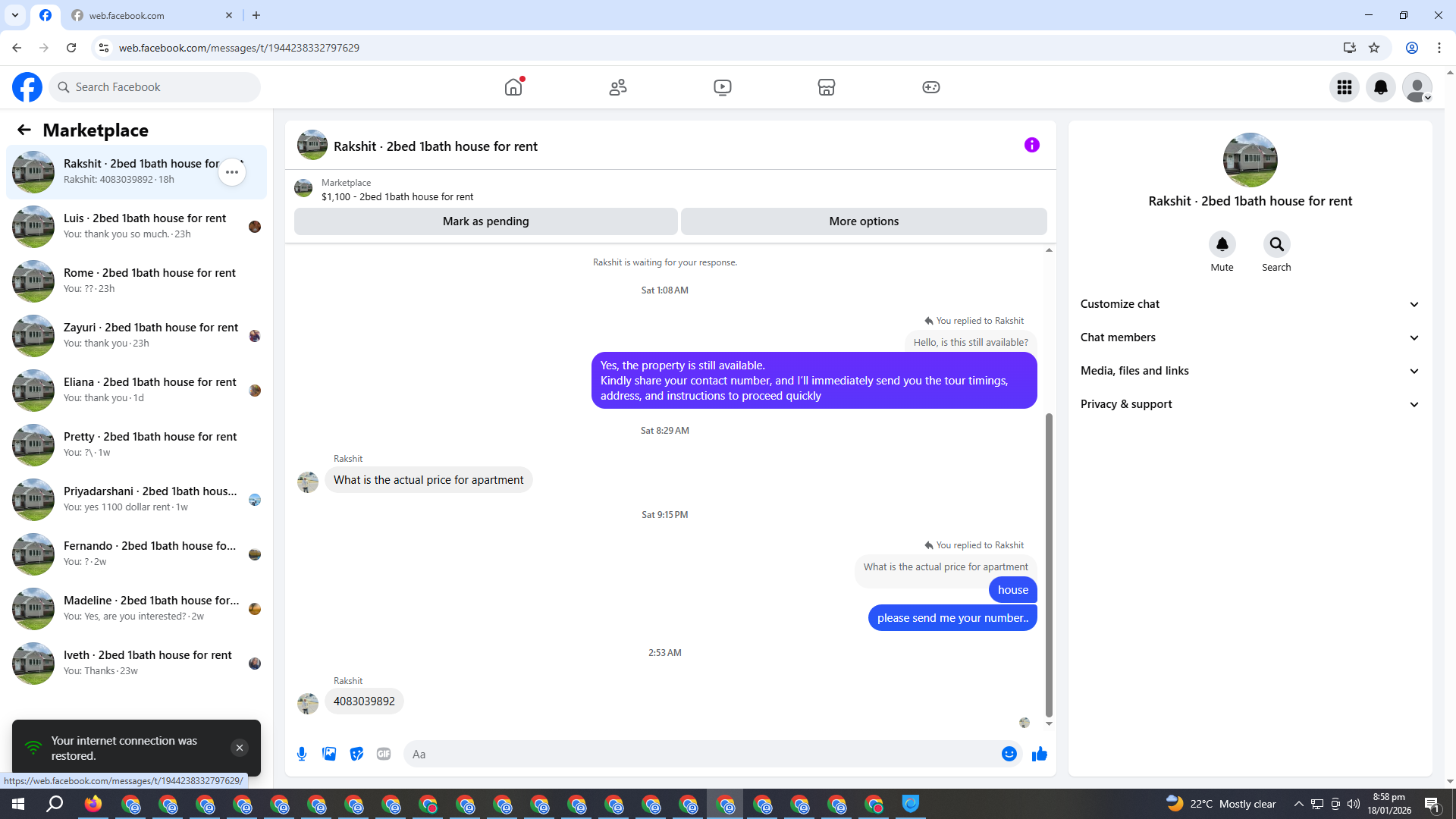1456x819 pixels.
Task: Click the More options button
Action: (863, 221)
